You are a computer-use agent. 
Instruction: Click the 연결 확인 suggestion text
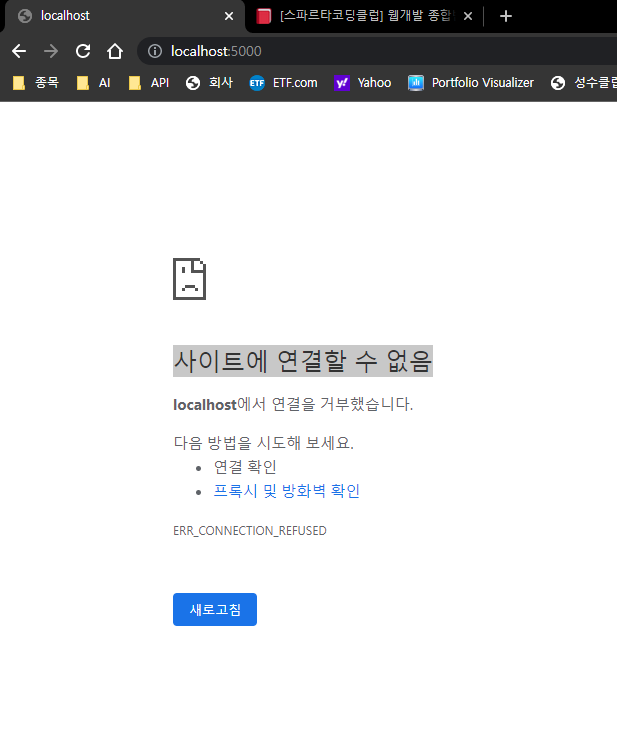[245, 467]
